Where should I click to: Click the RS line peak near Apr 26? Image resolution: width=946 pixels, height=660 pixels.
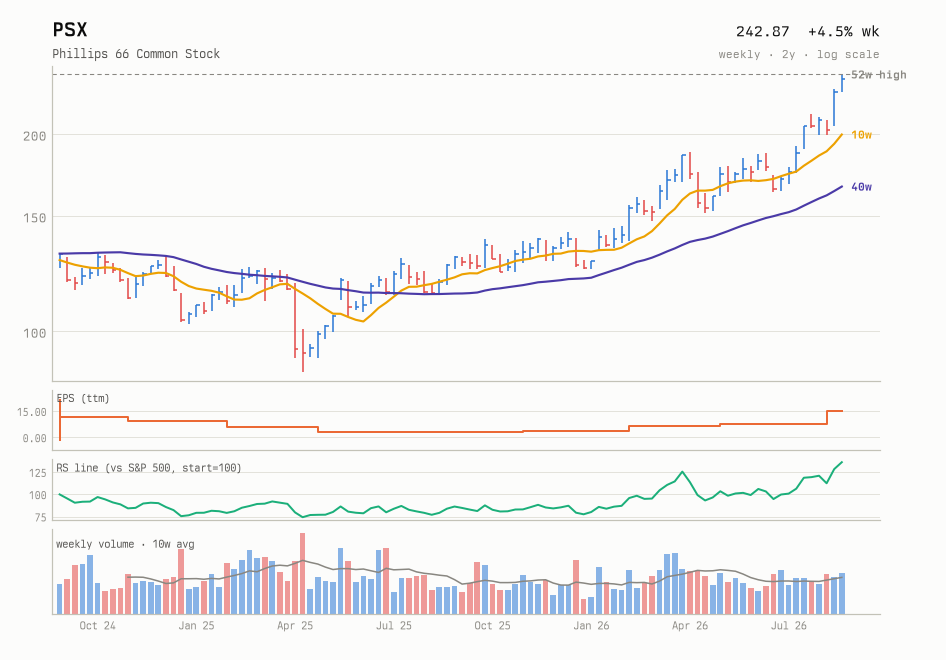click(682, 472)
